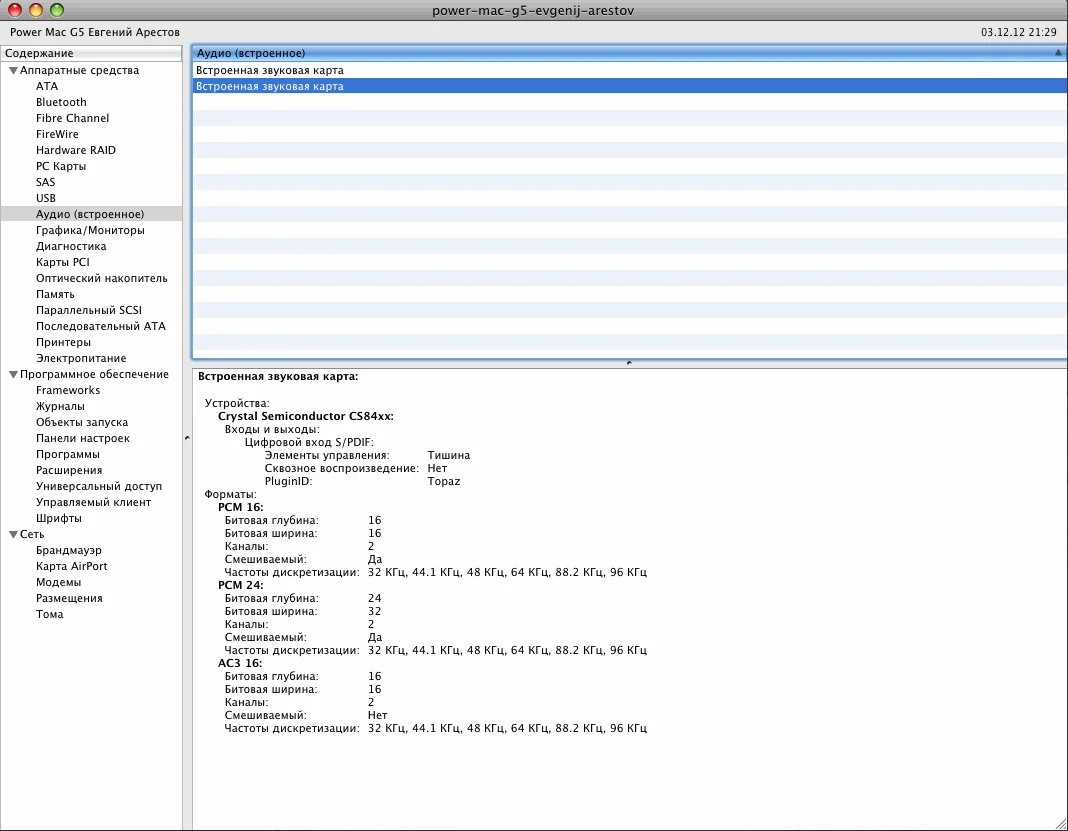The width and height of the screenshot is (1068, 831).
Task: Open Карта AirPort under Сеть
Action: (71, 566)
